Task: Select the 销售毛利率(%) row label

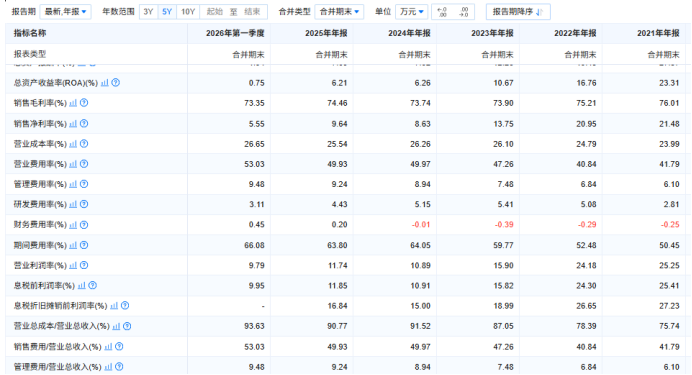Action: tap(40, 103)
